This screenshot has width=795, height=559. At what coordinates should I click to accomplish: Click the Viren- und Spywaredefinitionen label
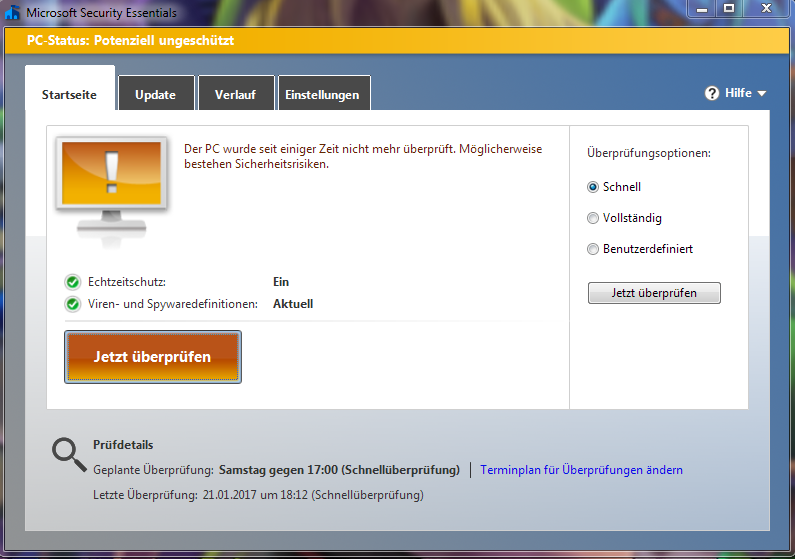pyautogui.click(x=173, y=304)
